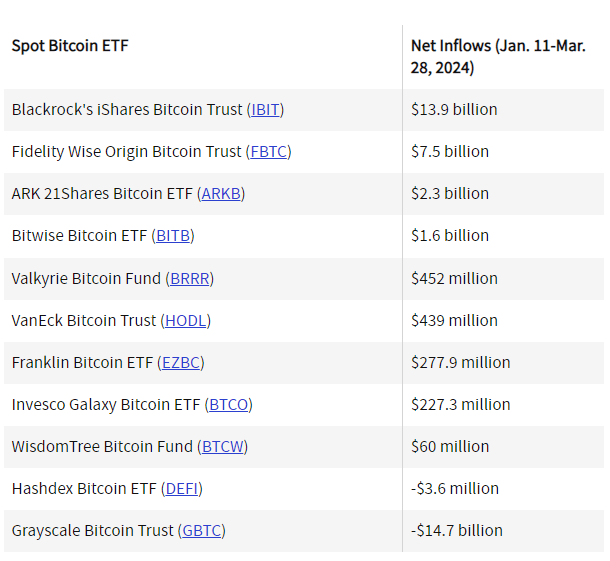Select the $13.9 billion inflow cell
Screen dimensions: 610x561
(454, 110)
